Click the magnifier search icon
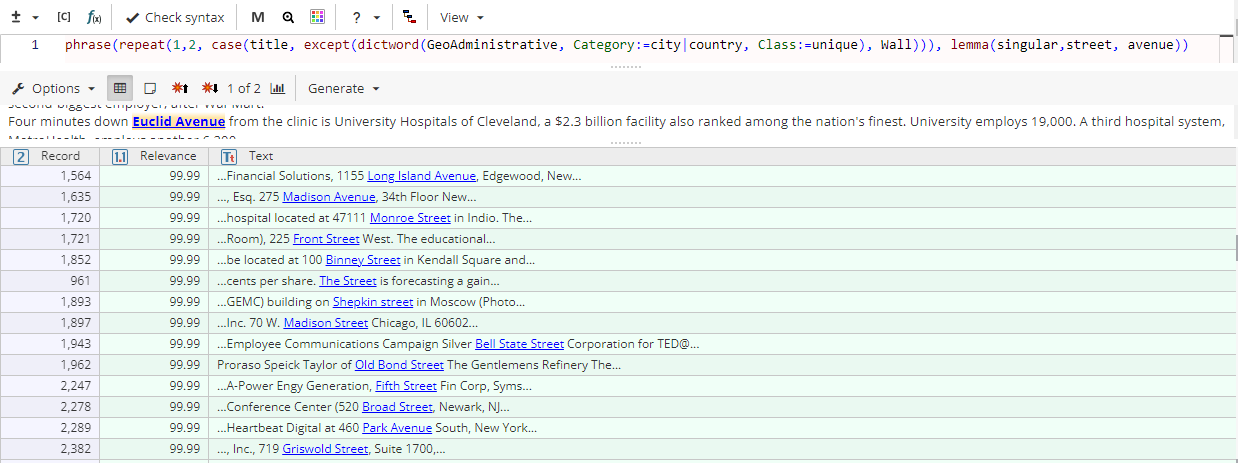 (288, 18)
